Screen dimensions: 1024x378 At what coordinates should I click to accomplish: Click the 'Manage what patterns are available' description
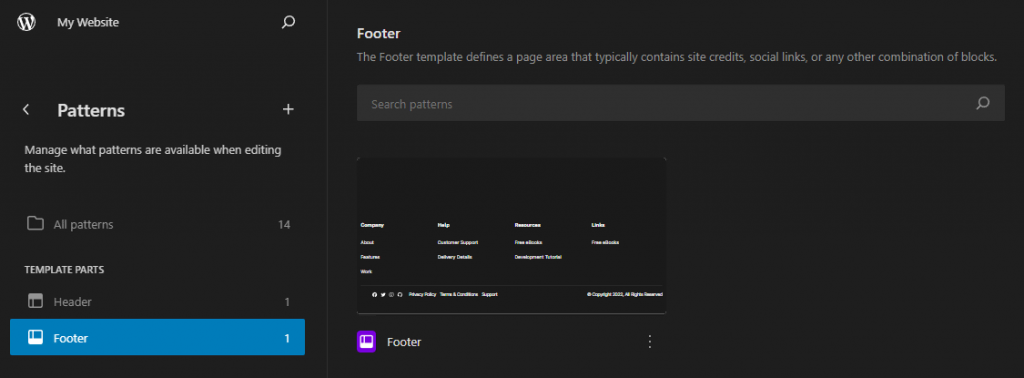tap(153, 159)
